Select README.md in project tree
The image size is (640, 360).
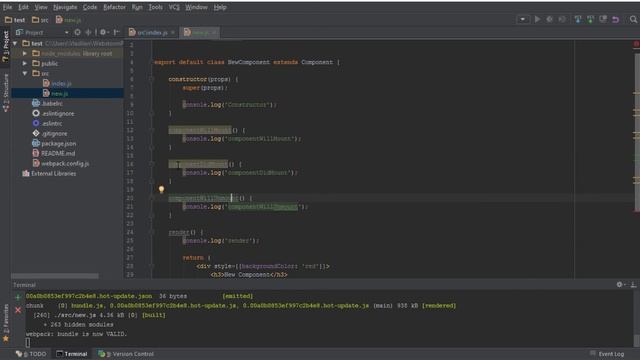point(53,153)
